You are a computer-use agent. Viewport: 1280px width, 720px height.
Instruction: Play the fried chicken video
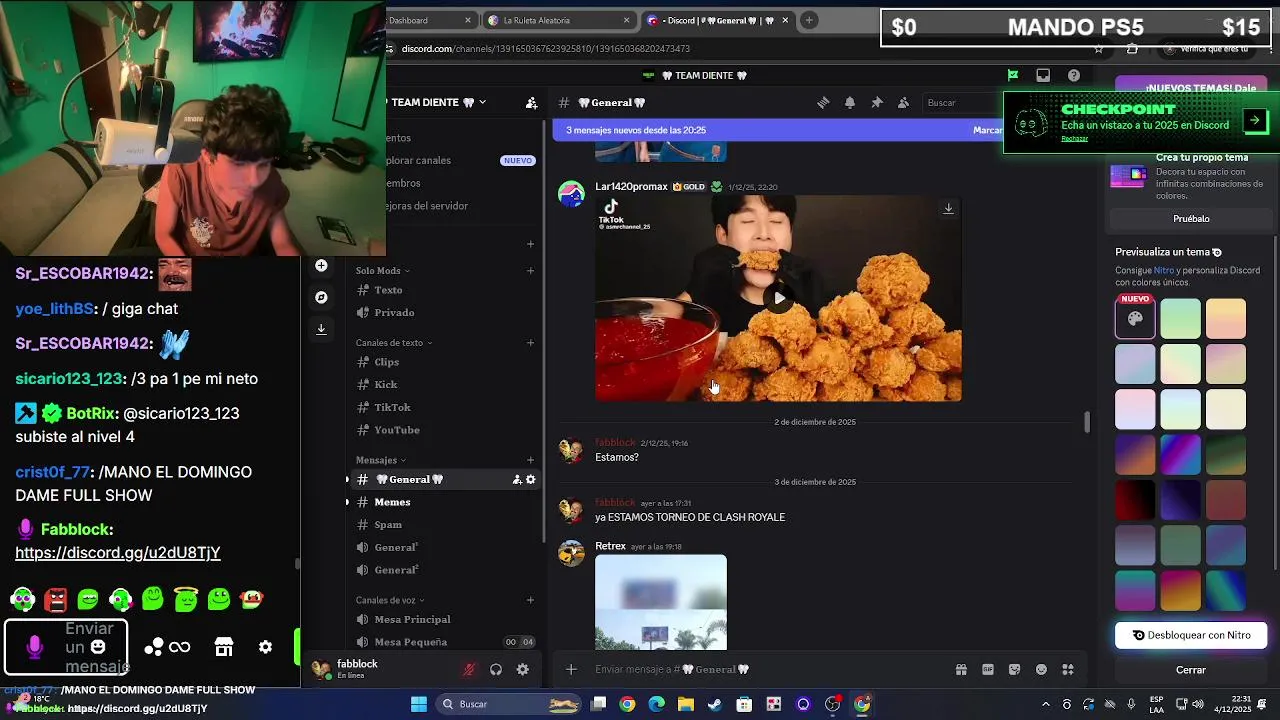pyautogui.click(x=779, y=298)
